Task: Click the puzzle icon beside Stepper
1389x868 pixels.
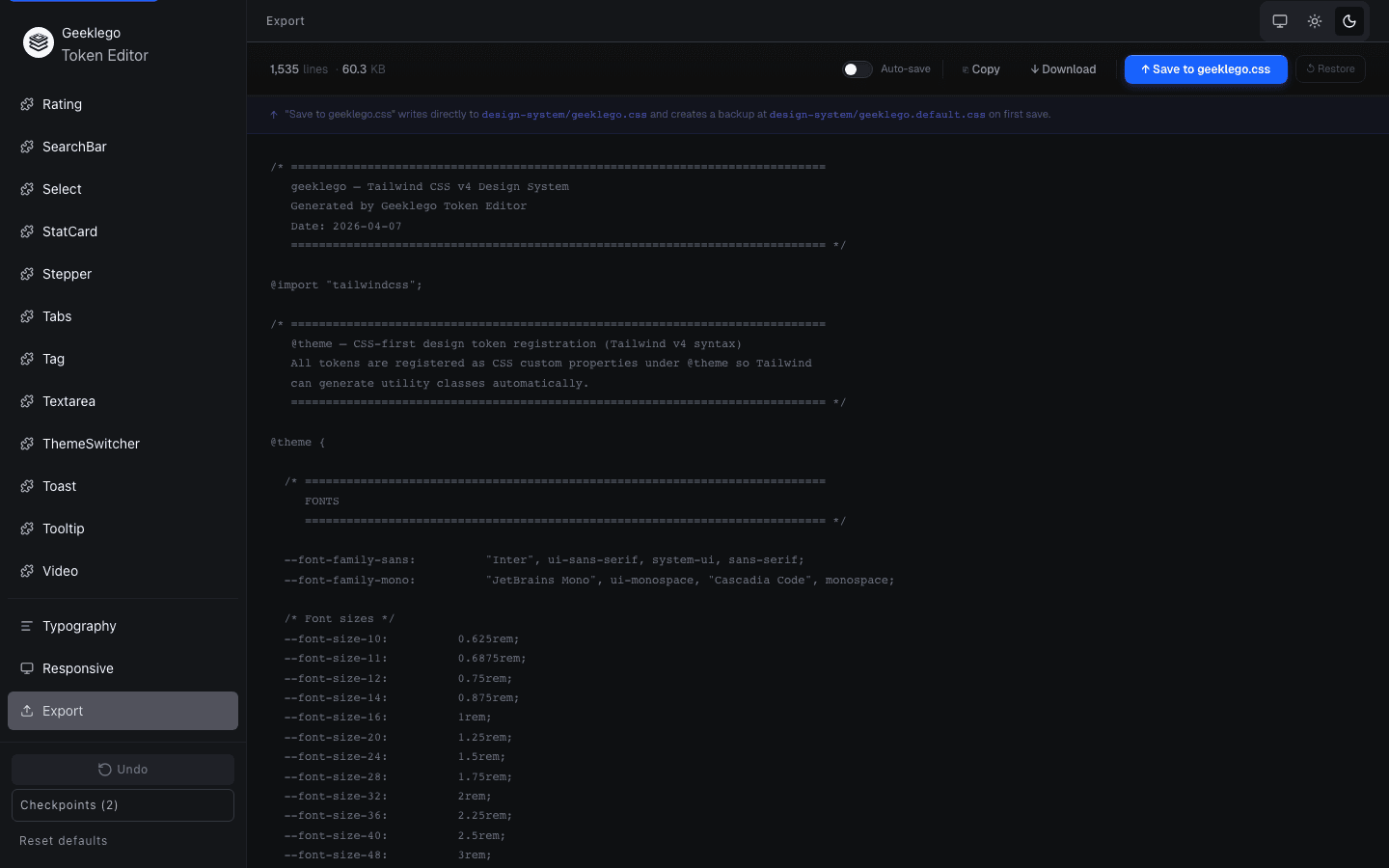Action: click(27, 274)
